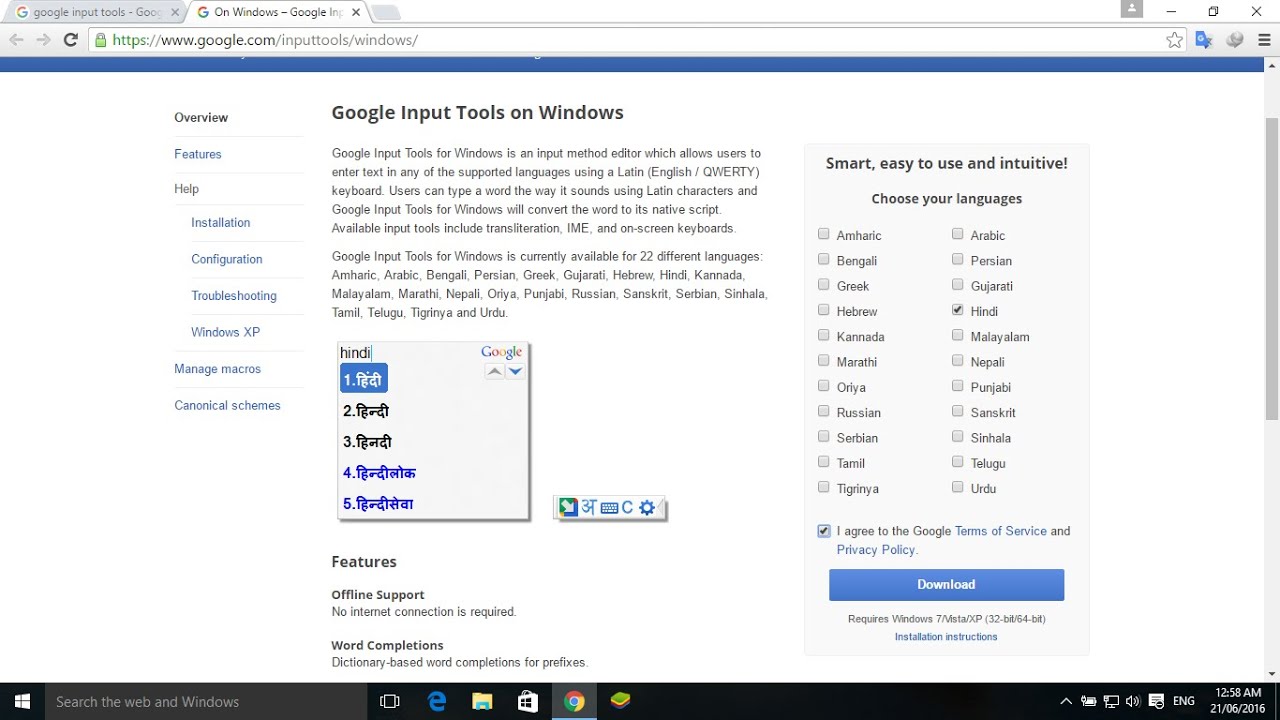1280x720 pixels.
Task: Open the action center notifications icon
Action: point(1157,702)
